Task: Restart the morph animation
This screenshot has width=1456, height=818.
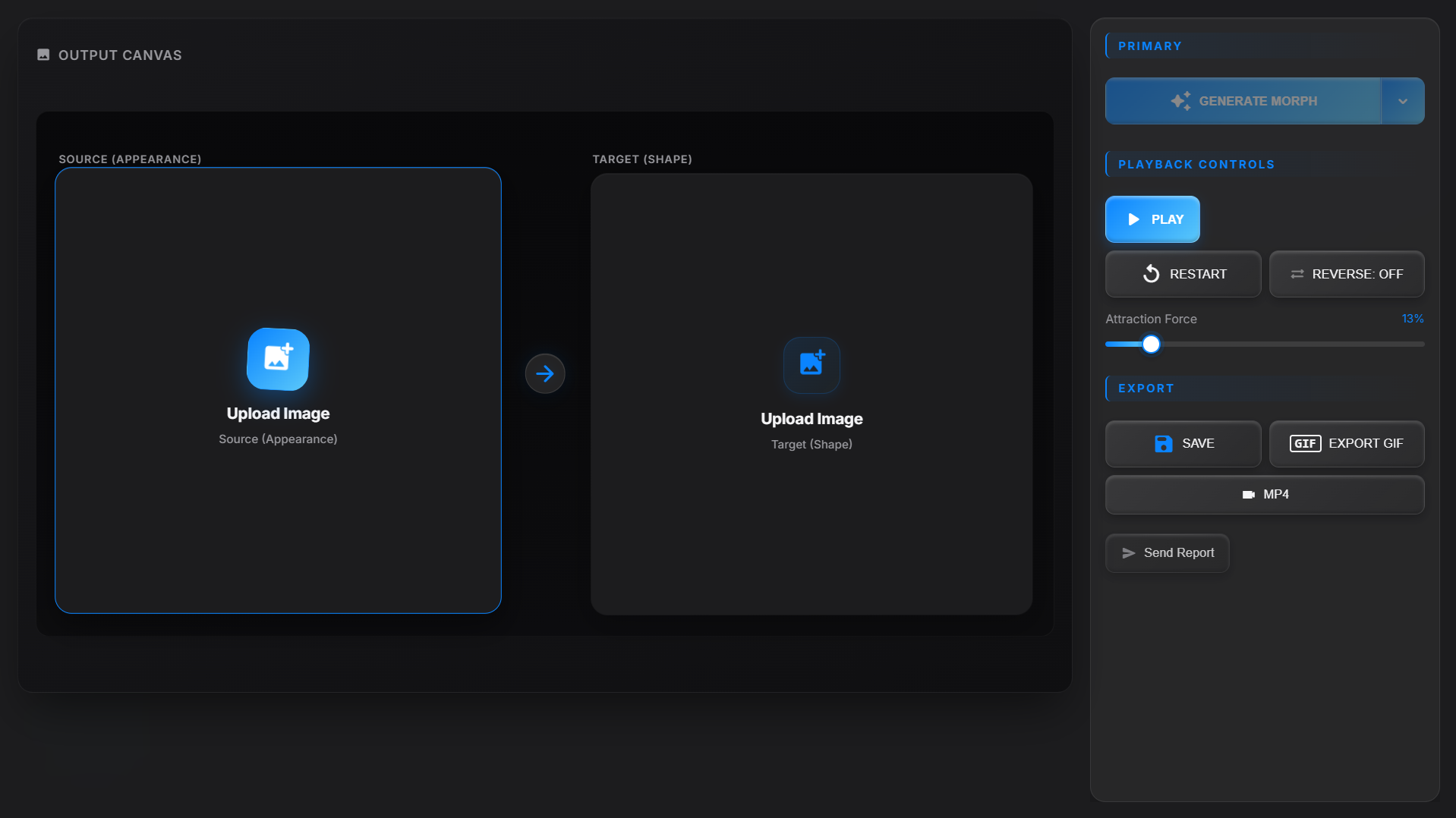Action: 1183,274
